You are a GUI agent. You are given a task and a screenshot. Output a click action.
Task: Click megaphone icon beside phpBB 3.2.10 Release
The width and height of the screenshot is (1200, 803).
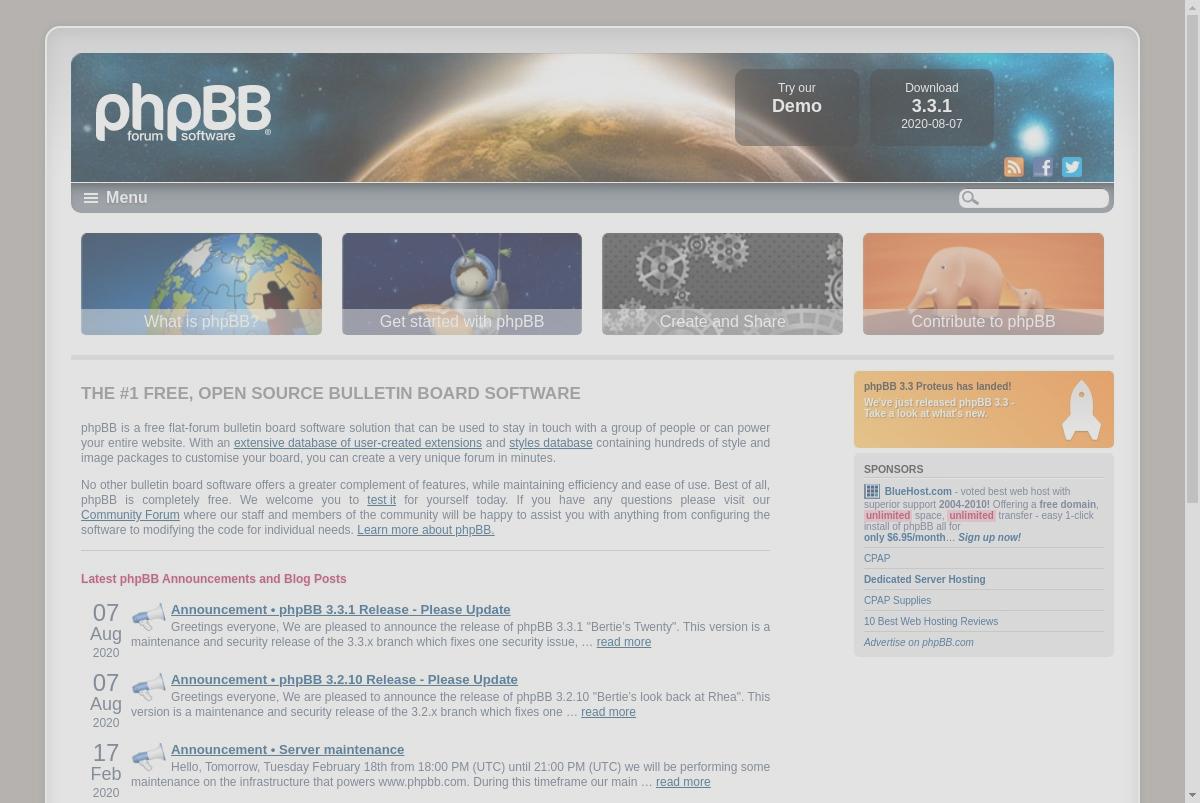pyautogui.click(x=149, y=685)
